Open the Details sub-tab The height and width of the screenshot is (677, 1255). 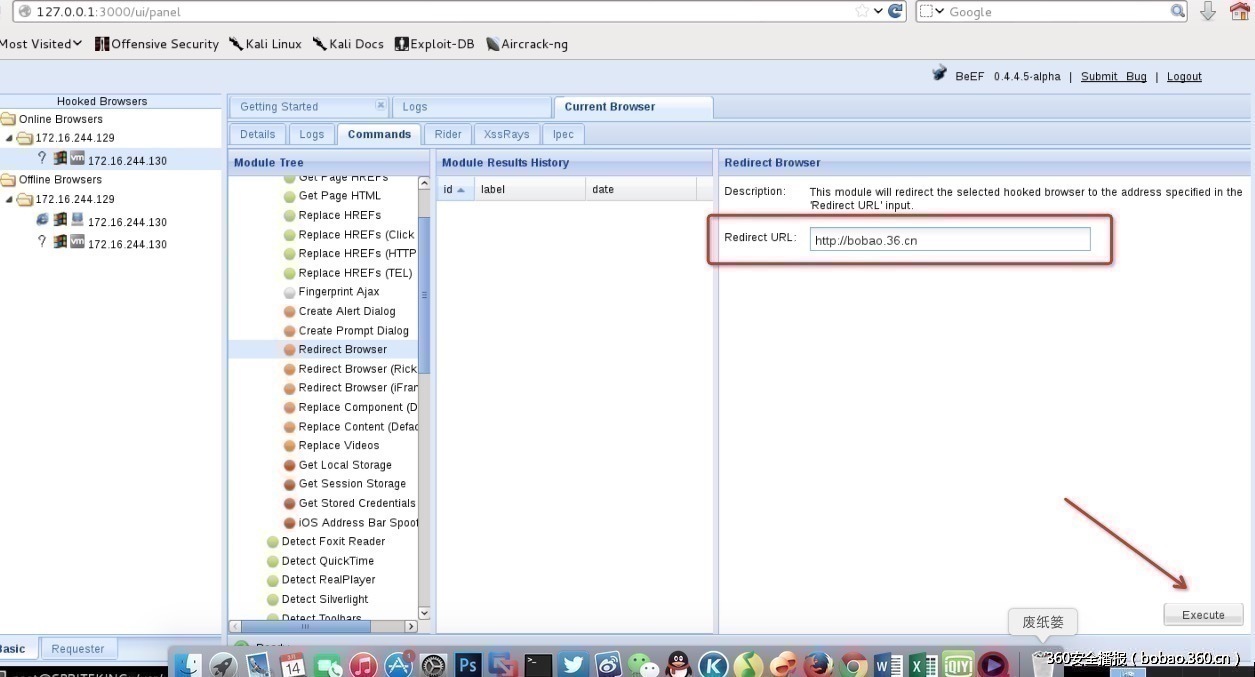click(x=257, y=134)
